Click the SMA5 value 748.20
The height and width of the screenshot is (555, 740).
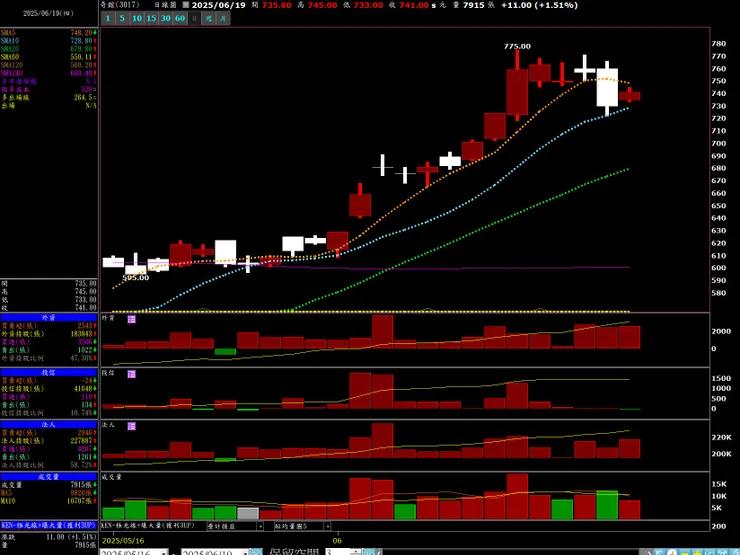[82, 33]
